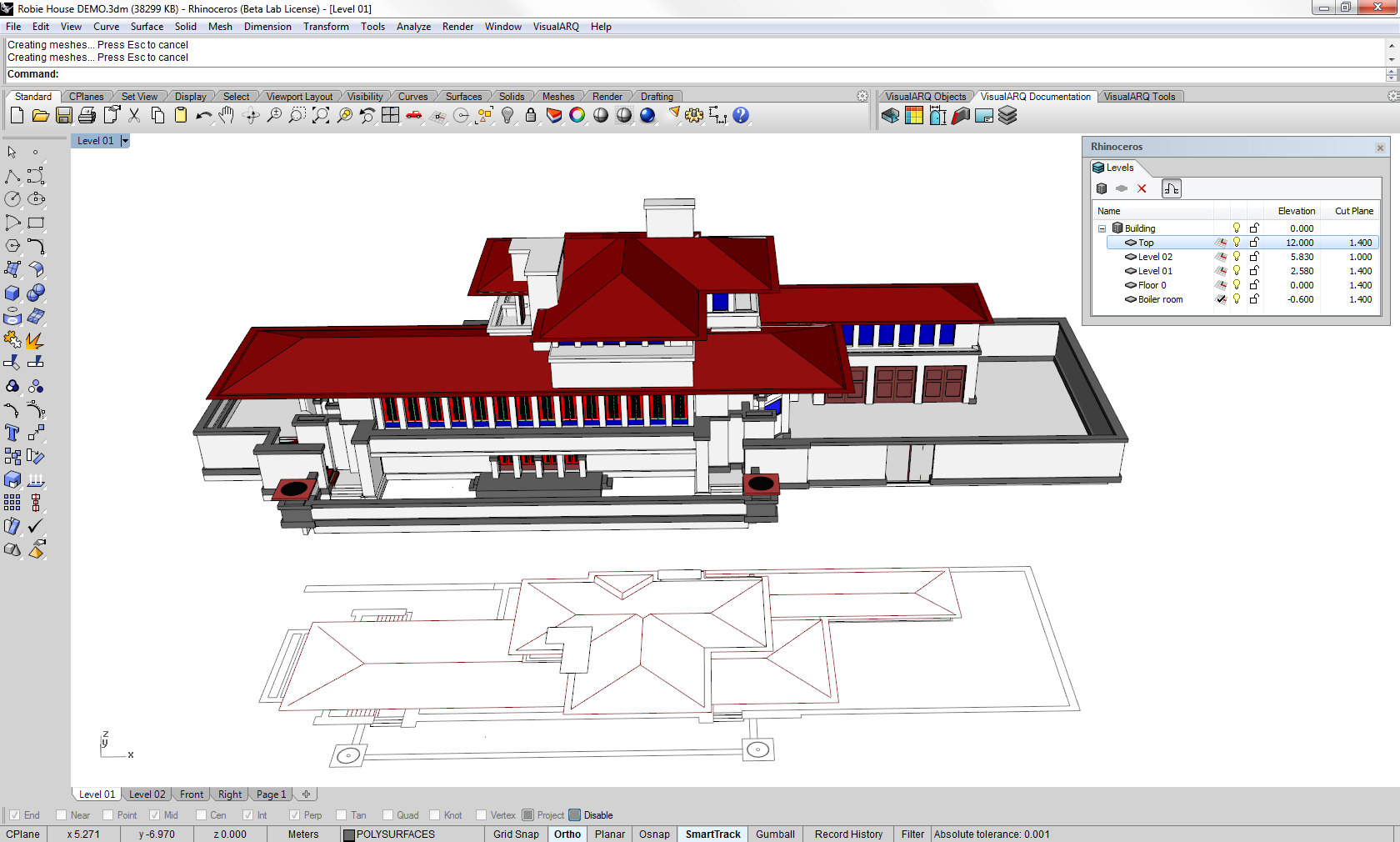
Task: Toggle the cut plane button in Levels toolbar
Action: pyautogui.click(x=1172, y=188)
